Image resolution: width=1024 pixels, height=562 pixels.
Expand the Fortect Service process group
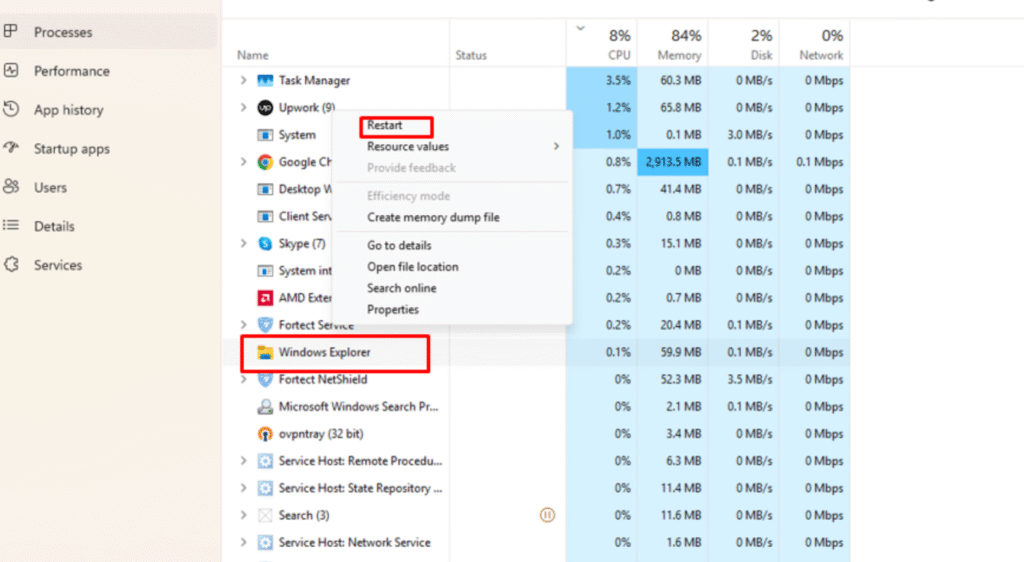[x=243, y=325]
